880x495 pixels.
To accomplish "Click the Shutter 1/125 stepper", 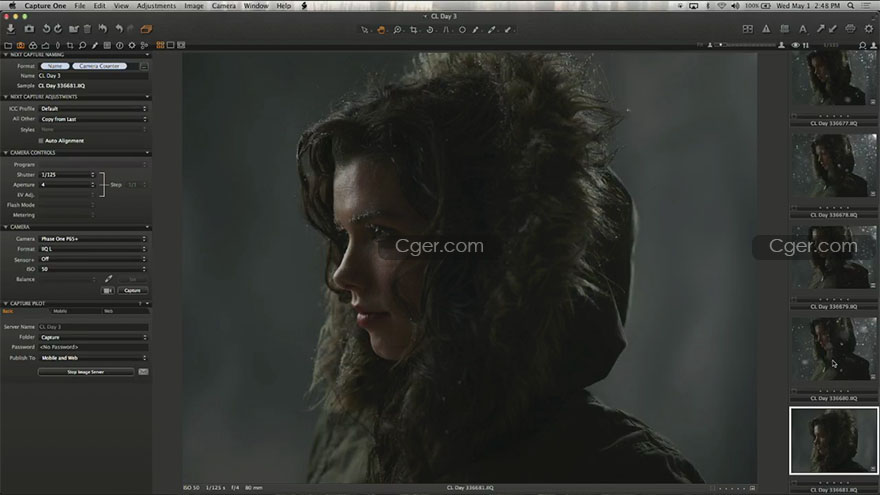I will (93, 175).
